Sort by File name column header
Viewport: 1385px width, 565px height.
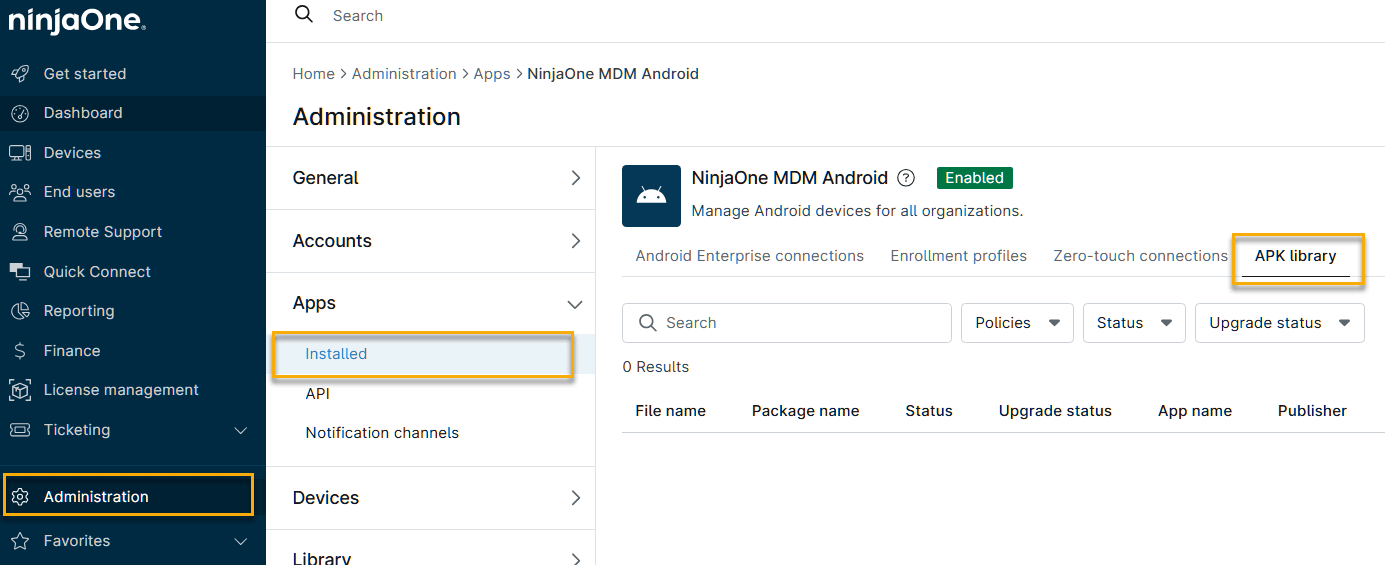(x=671, y=411)
